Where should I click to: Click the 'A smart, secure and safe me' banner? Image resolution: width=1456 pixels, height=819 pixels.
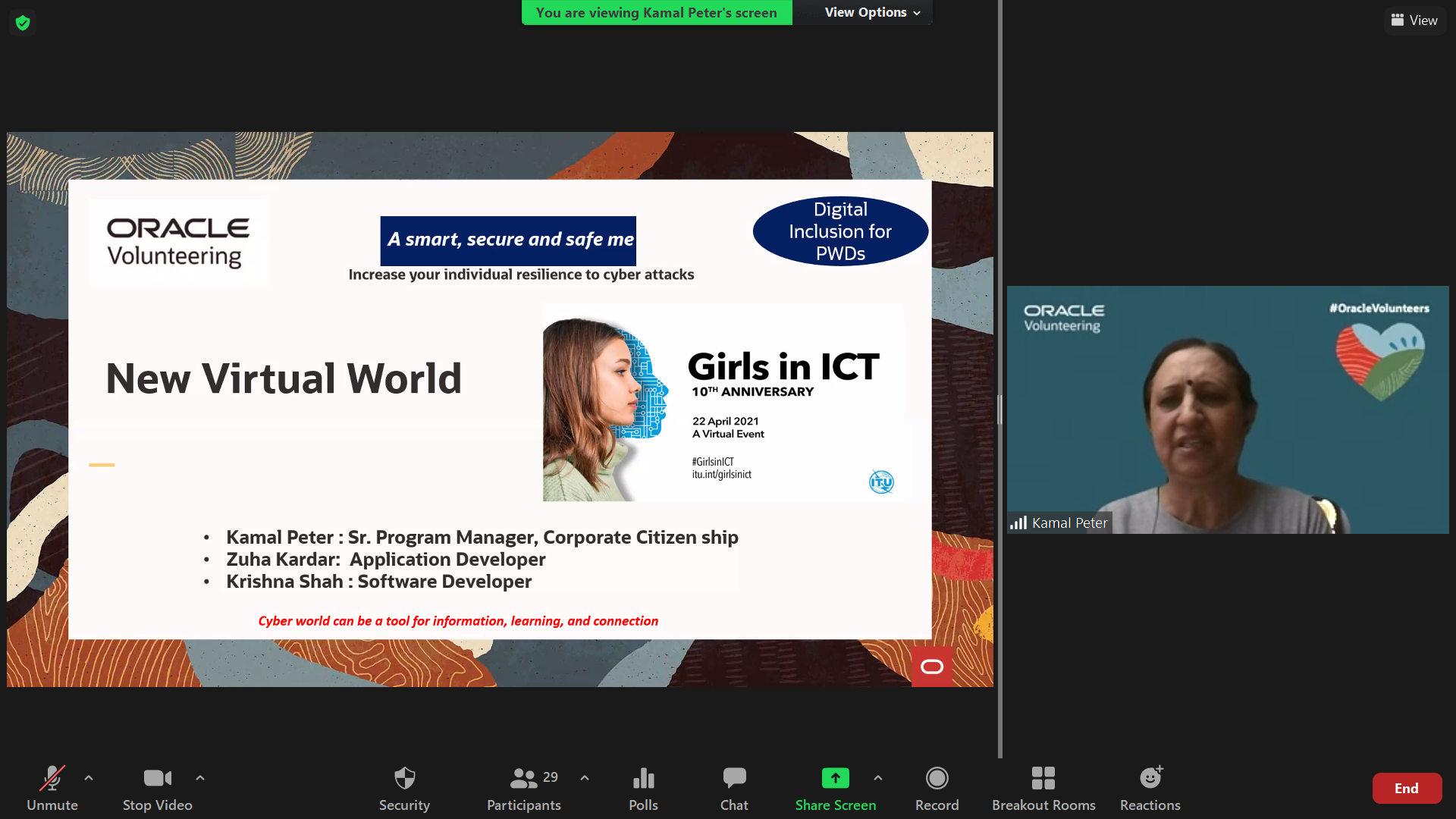click(x=508, y=240)
